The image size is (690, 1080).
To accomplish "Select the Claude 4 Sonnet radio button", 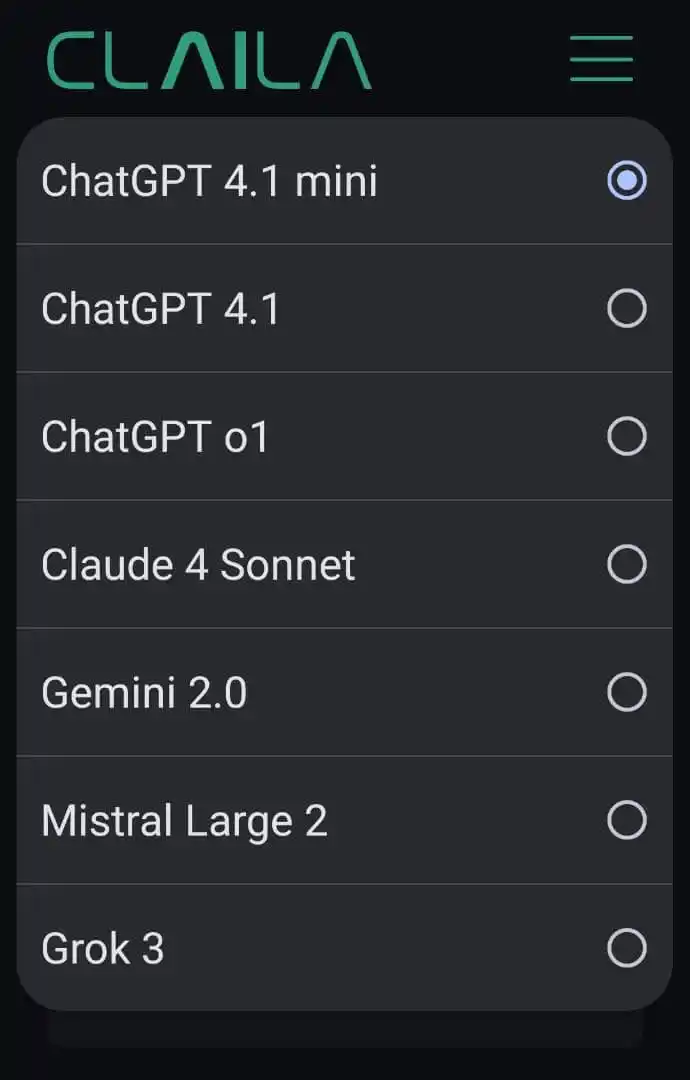I will 627,564.
